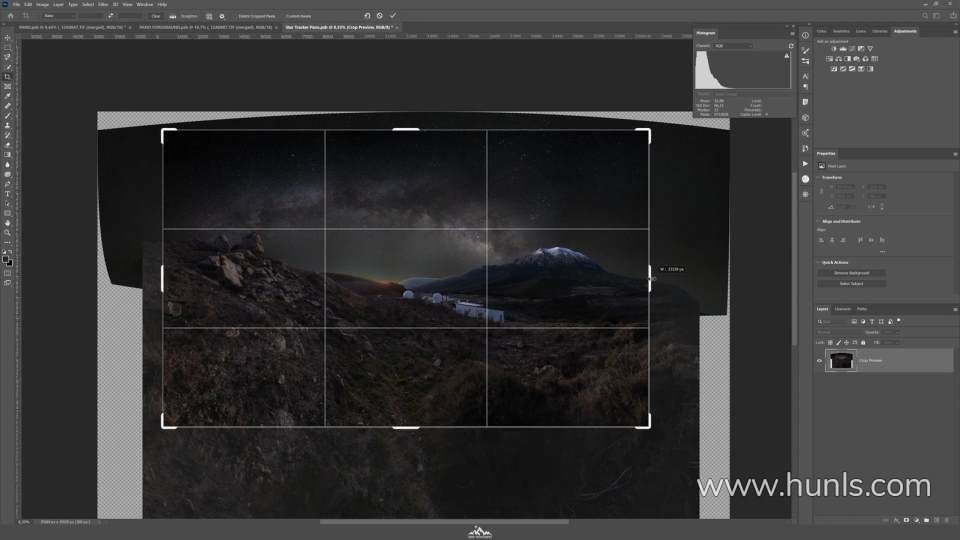Image resolution: width=960 pixels, height=540 pixels.
Task: Select the Rectangular Marquee tool
Action: coord(7,48)
